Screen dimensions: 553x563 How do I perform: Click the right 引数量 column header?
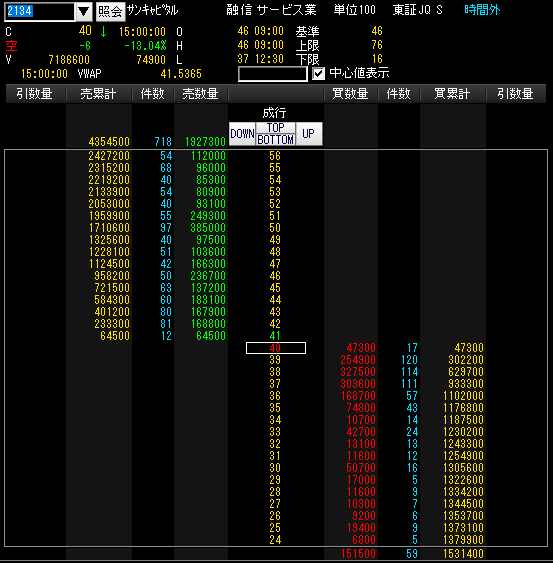coord(516,94)
